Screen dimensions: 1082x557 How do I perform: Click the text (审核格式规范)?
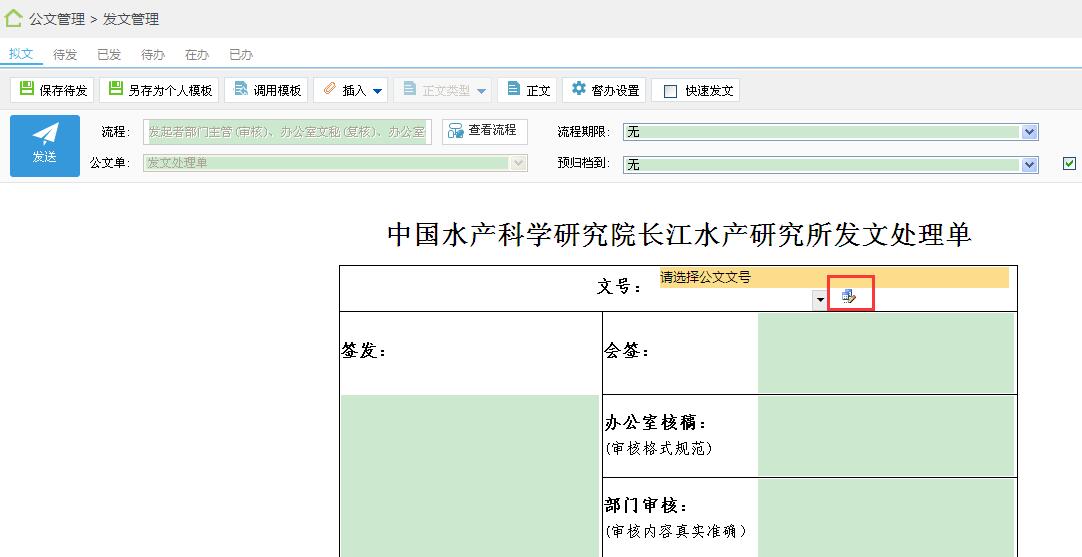point(658,449)
